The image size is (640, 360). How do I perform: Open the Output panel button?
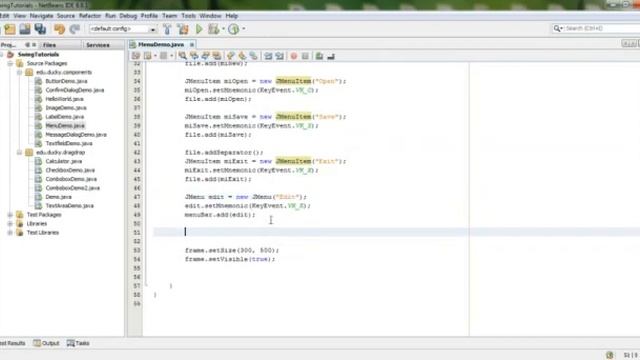click(x=46, y=343)
